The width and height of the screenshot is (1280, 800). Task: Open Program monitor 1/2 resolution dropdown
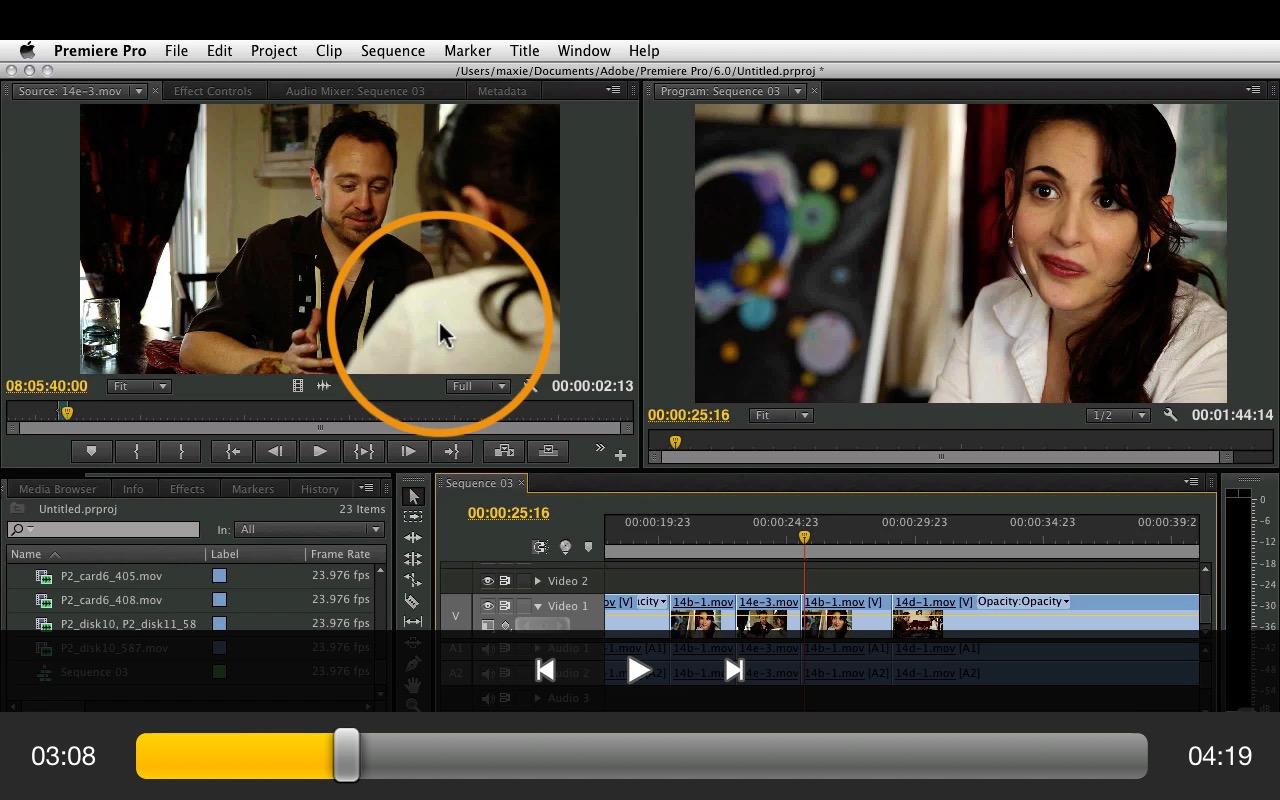point(1117,415)
